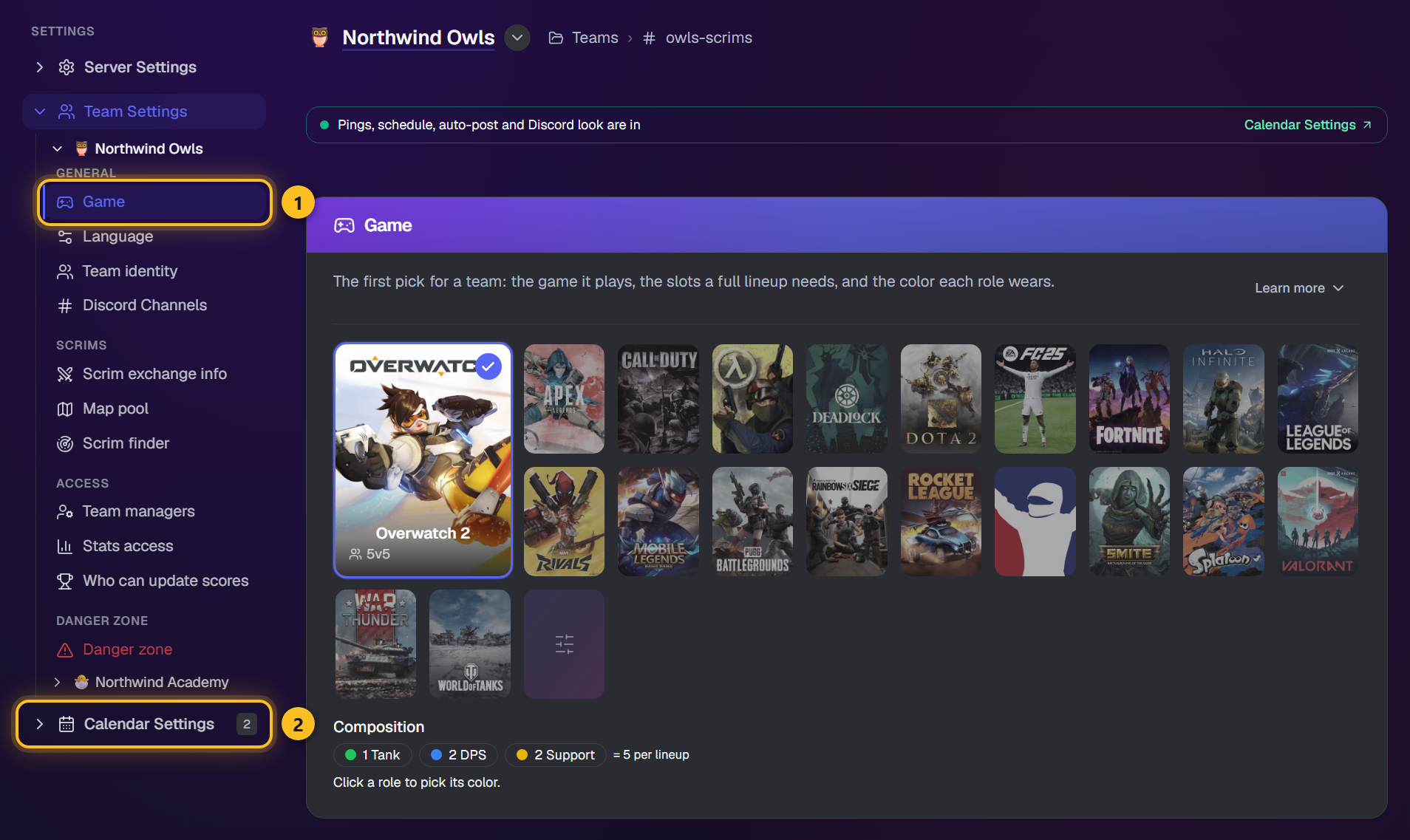
Task: Expand the Learn more section
Action: click(1299, 288)
